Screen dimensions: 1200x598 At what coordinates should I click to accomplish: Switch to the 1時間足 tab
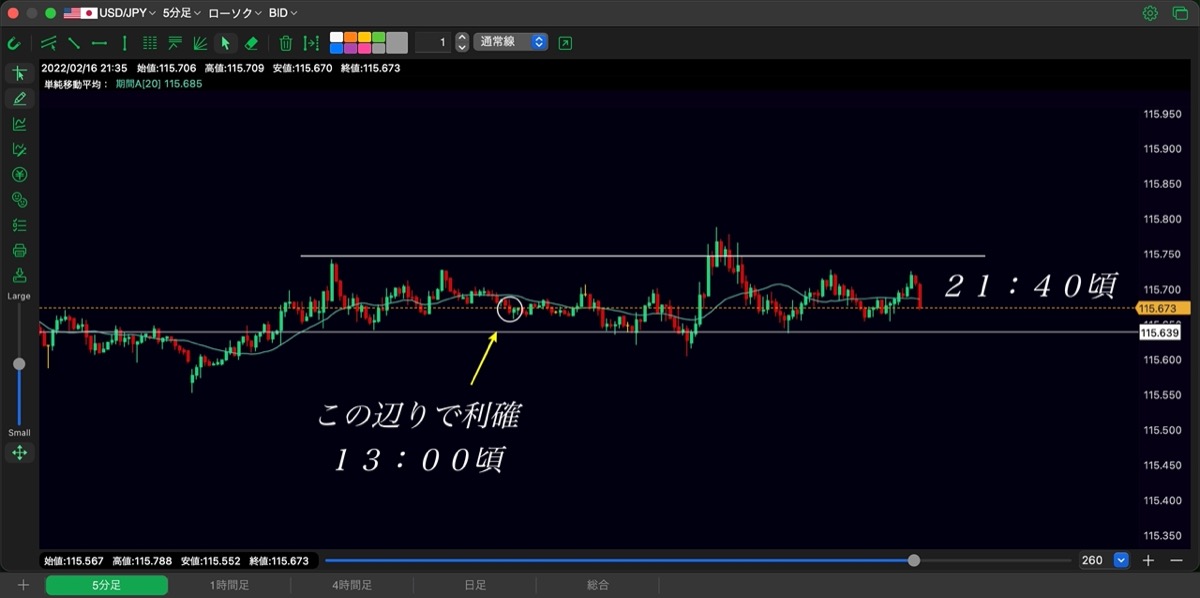pyautogui.click(x=229, y=585)
